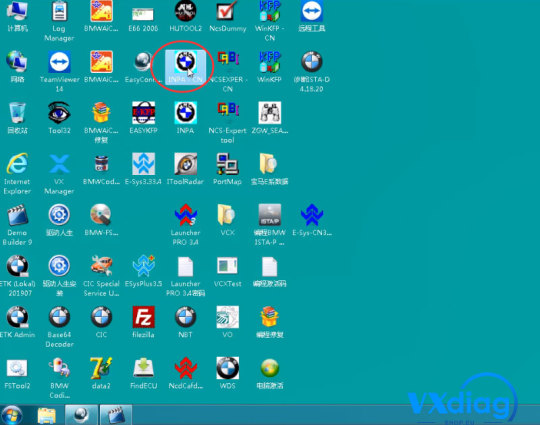Launch Demo Builder 9 desktop shortcut

pyautogui.click(x=17, y=225)
